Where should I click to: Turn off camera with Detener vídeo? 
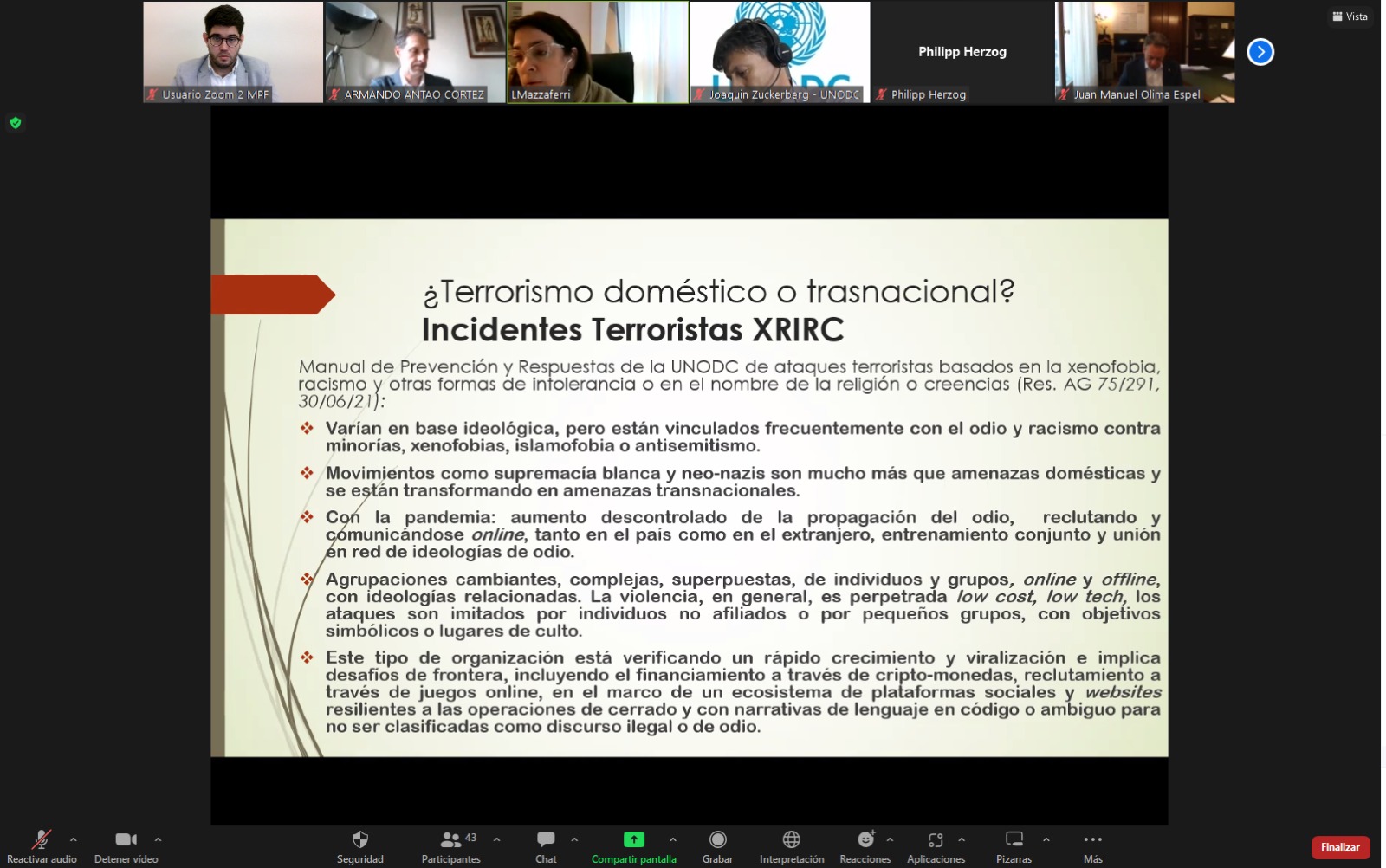tap(126, 839)
